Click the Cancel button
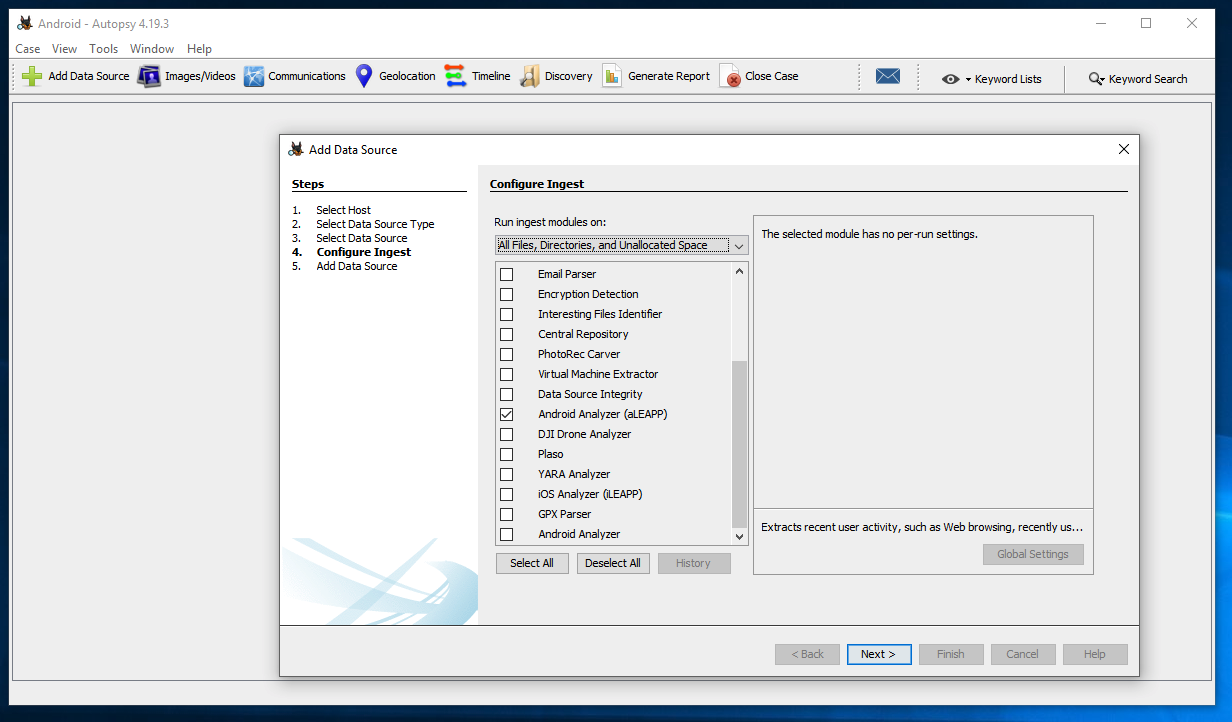The height and width of the screenshot is (722, 1232). 1023,654
